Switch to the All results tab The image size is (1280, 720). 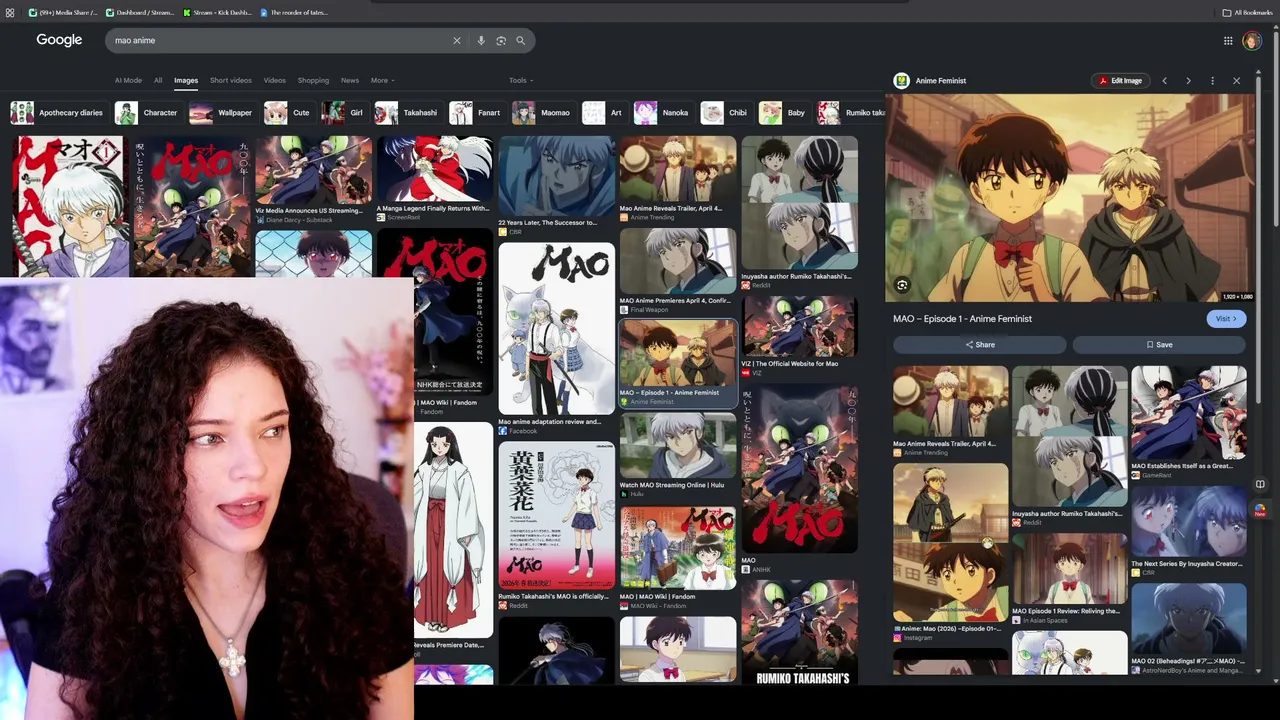158,81
